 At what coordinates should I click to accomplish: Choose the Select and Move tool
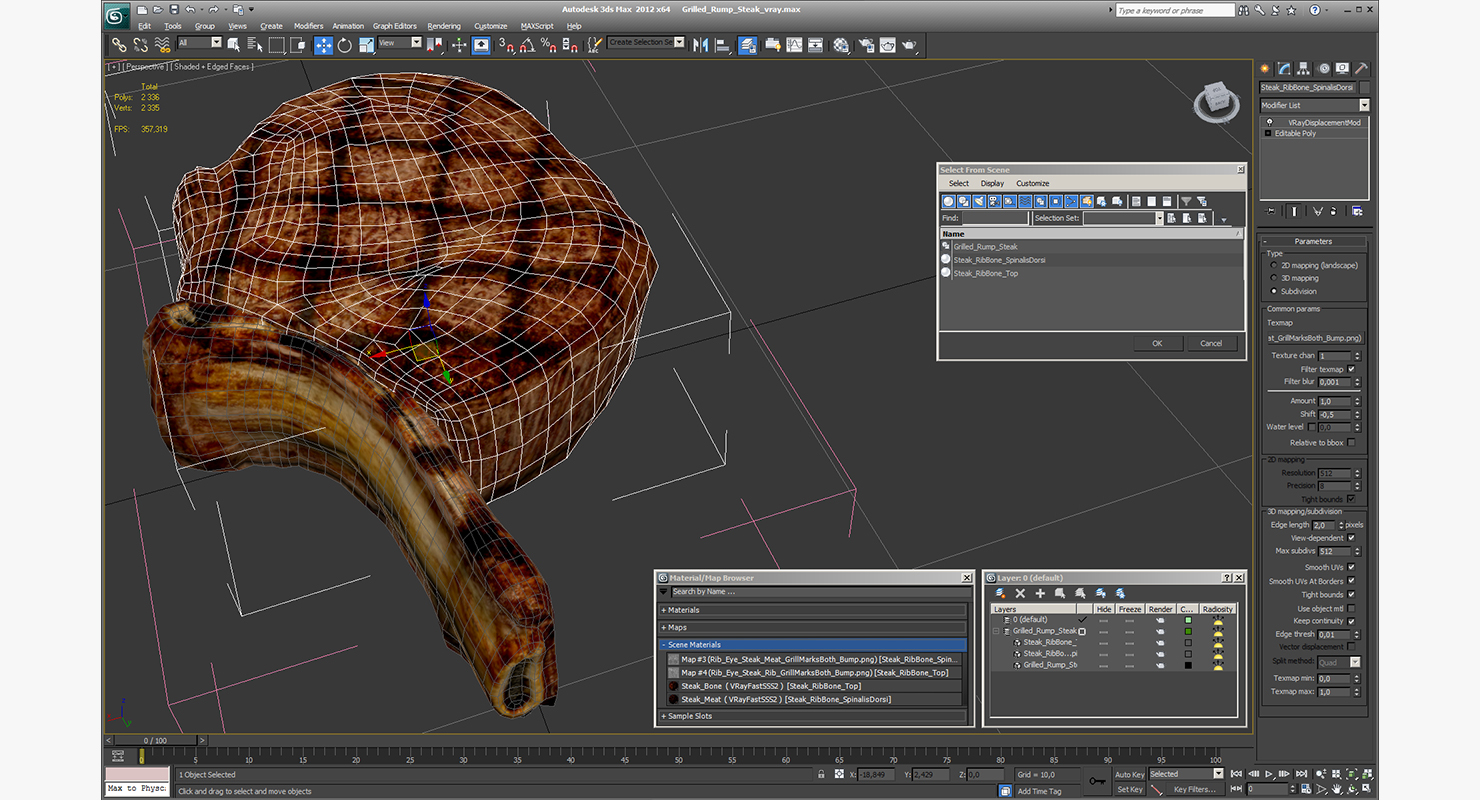tap(323, 45)
